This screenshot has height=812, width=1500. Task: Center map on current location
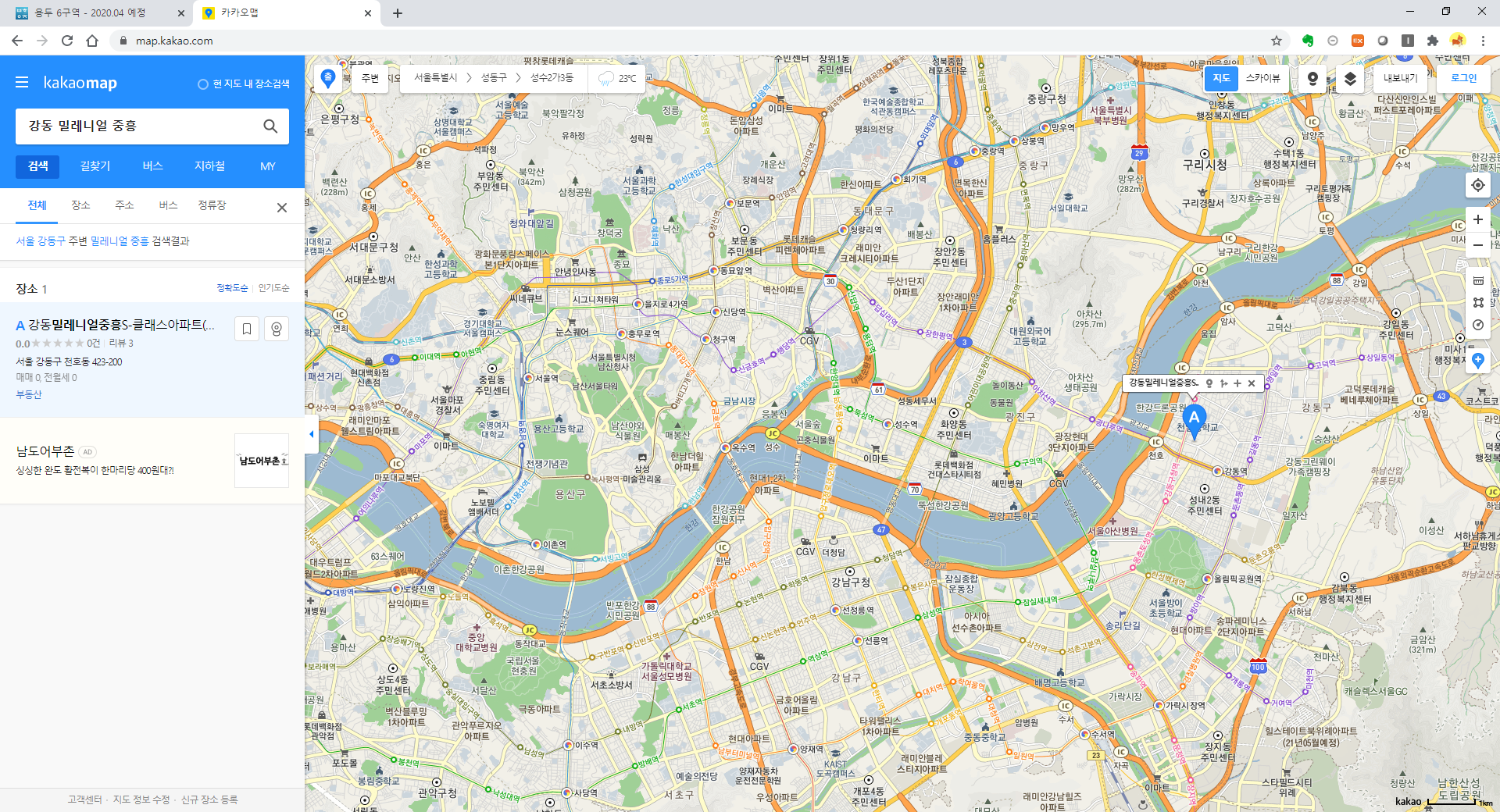coord(1478,185)
